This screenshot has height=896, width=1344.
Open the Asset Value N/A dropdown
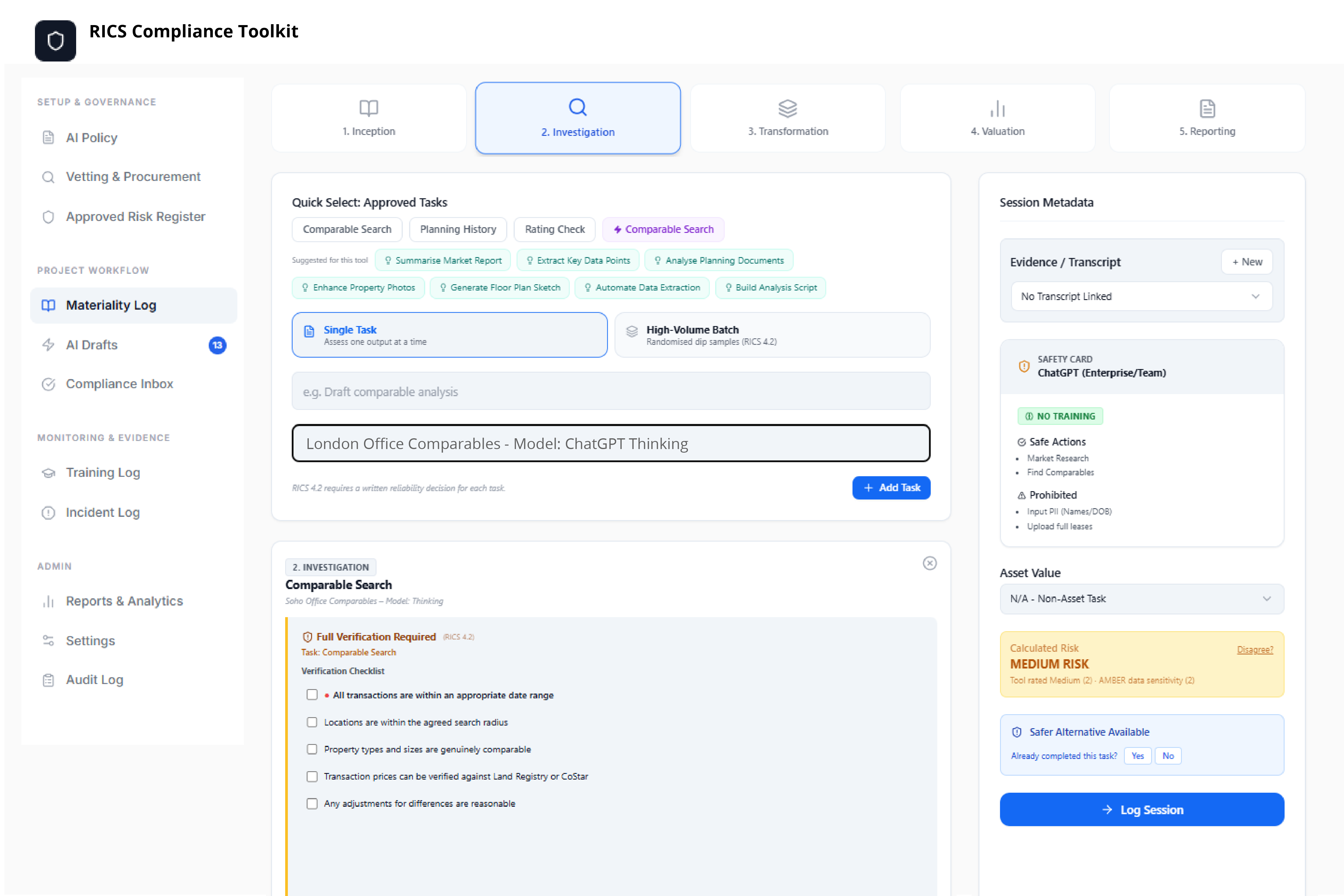click(x=1142, y=599)
